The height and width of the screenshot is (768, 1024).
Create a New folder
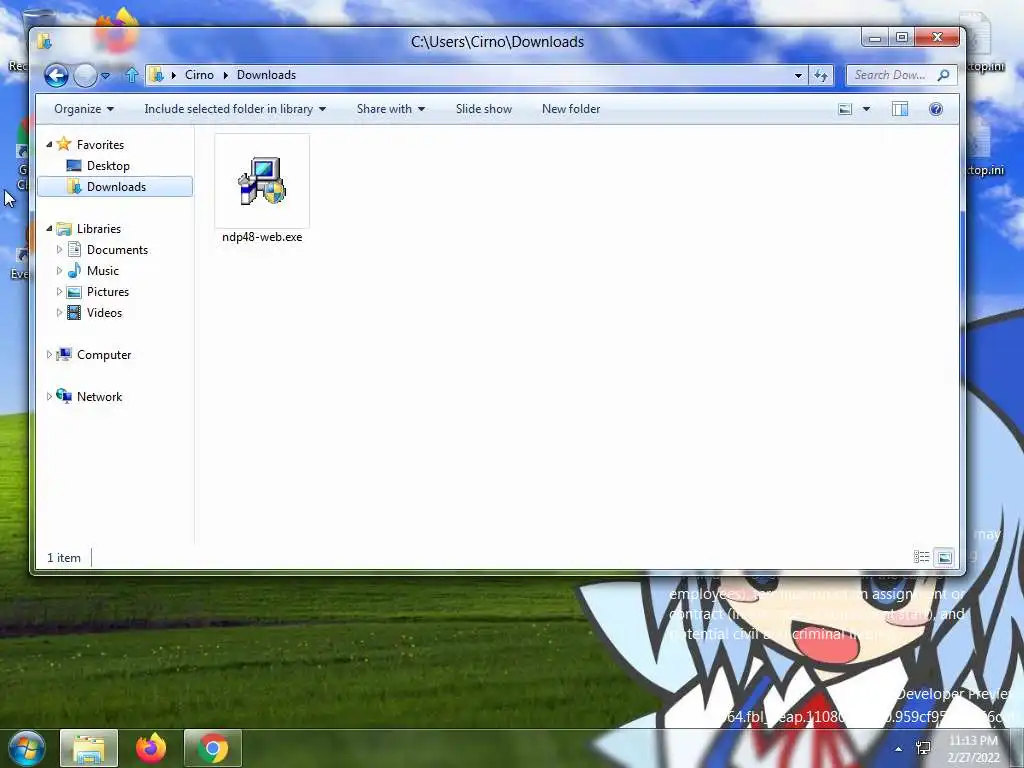(571, 109)
